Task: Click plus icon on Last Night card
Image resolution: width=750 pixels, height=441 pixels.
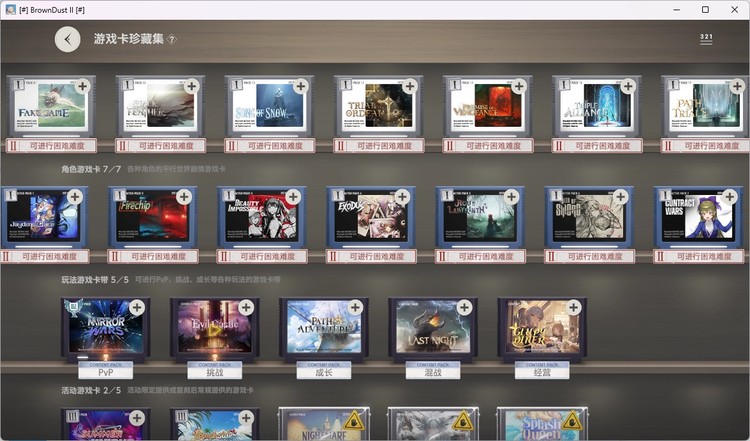Action: (464, 308)
